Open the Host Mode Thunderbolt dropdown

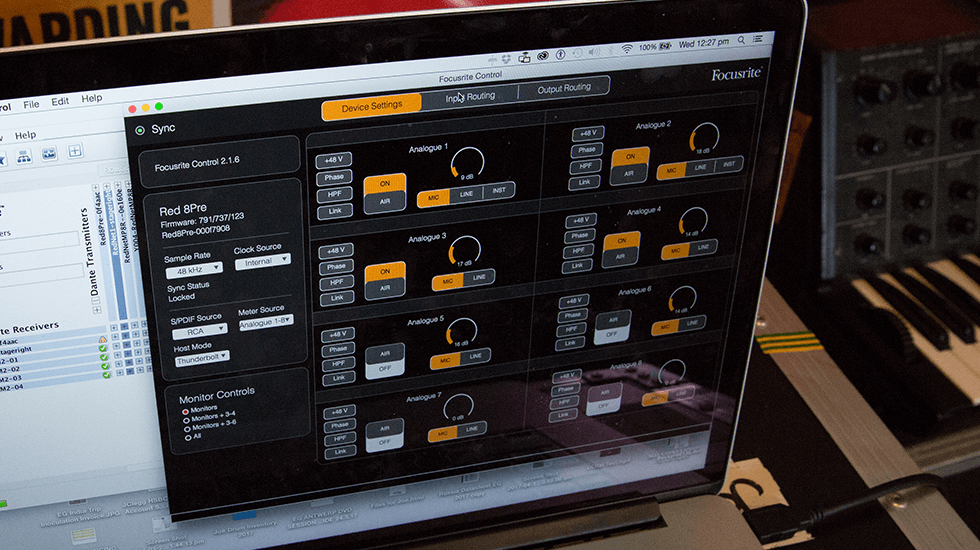tap(202, 355)
